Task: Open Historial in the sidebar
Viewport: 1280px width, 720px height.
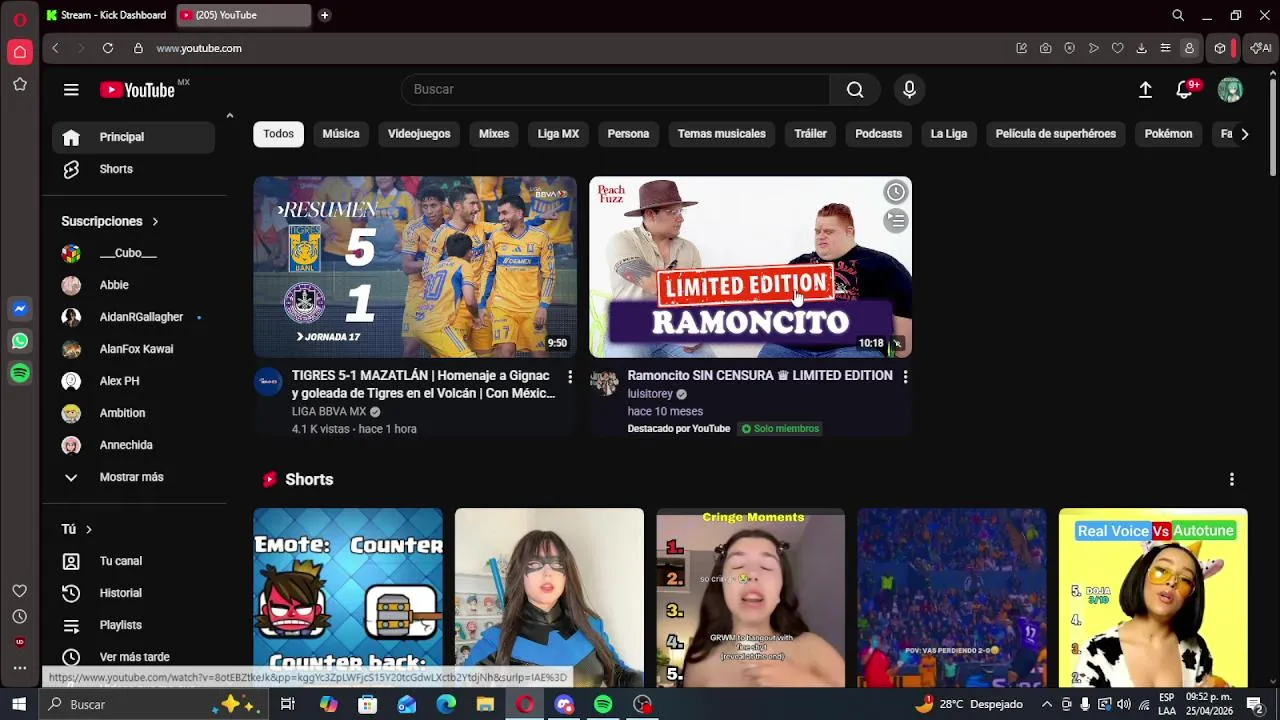Action: pos(133,593)
